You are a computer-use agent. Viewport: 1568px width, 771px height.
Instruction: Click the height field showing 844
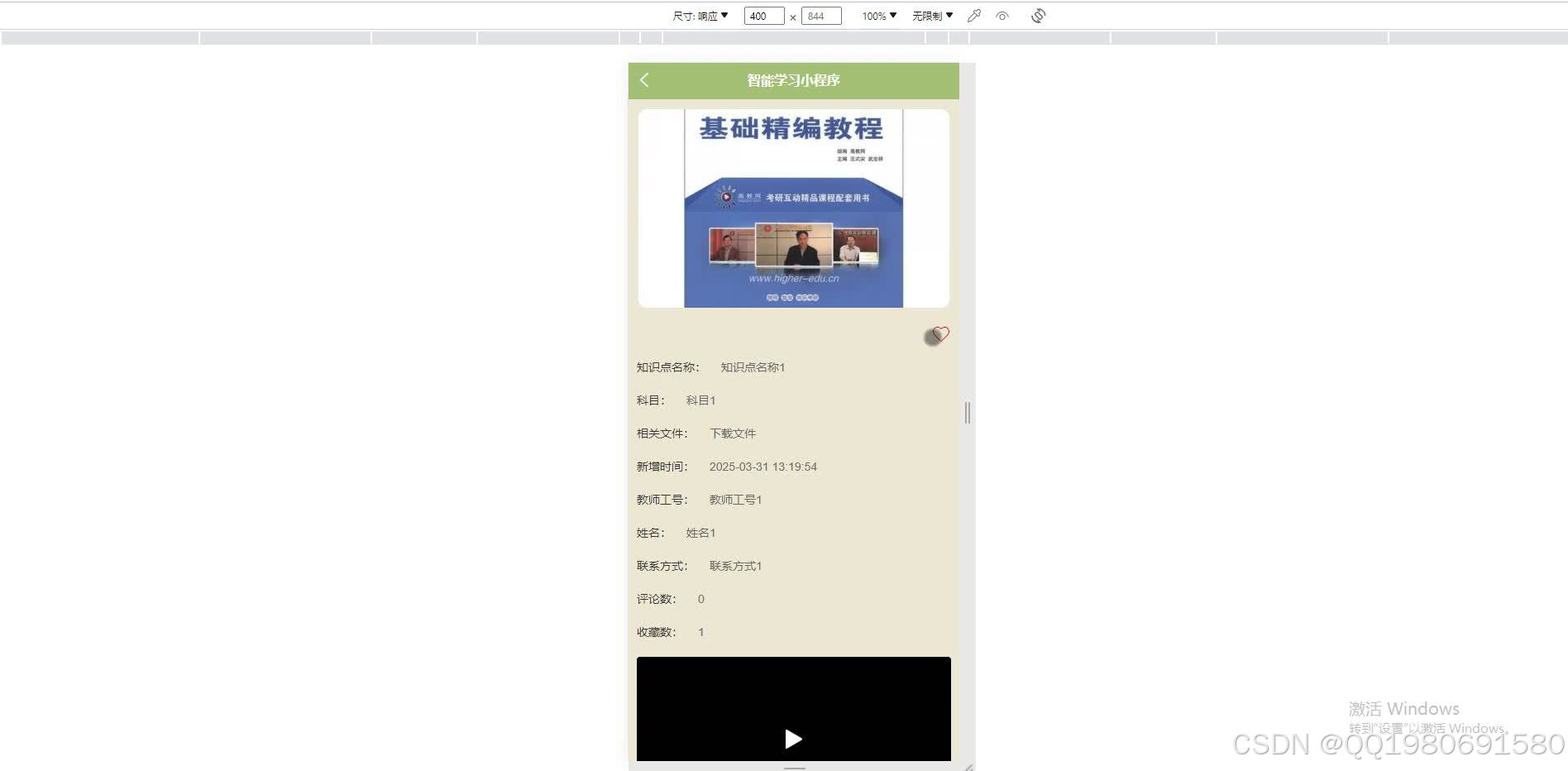pos(821,16)
